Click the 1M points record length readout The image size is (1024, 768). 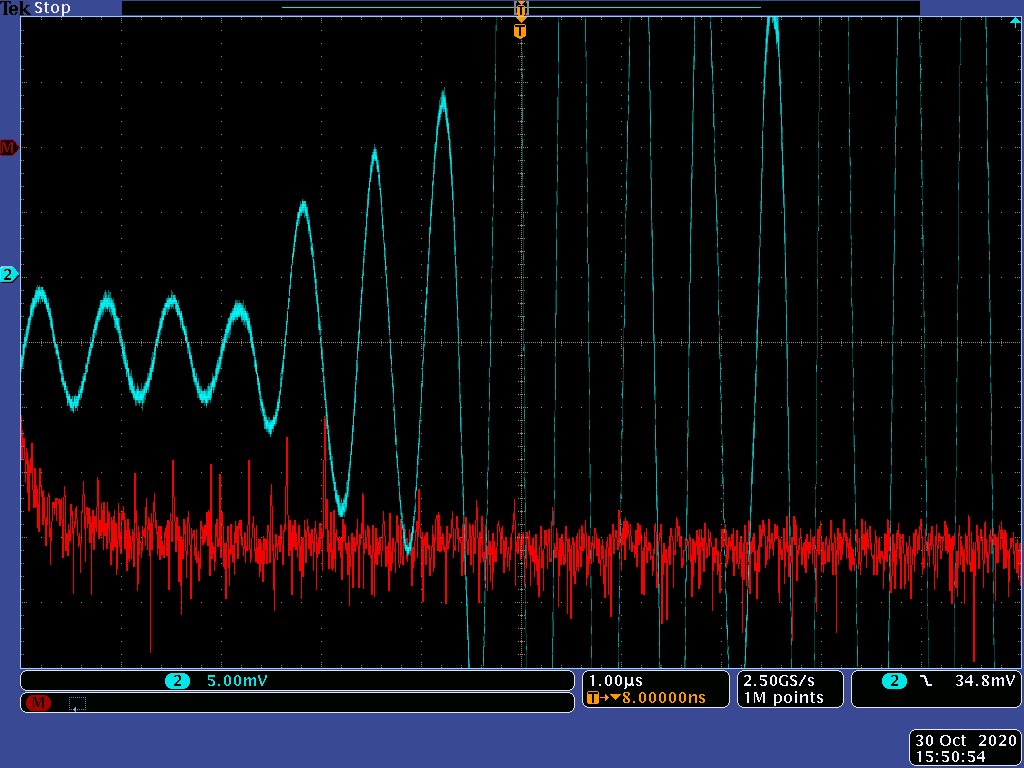pyautogui.click(x=783, y=698)
